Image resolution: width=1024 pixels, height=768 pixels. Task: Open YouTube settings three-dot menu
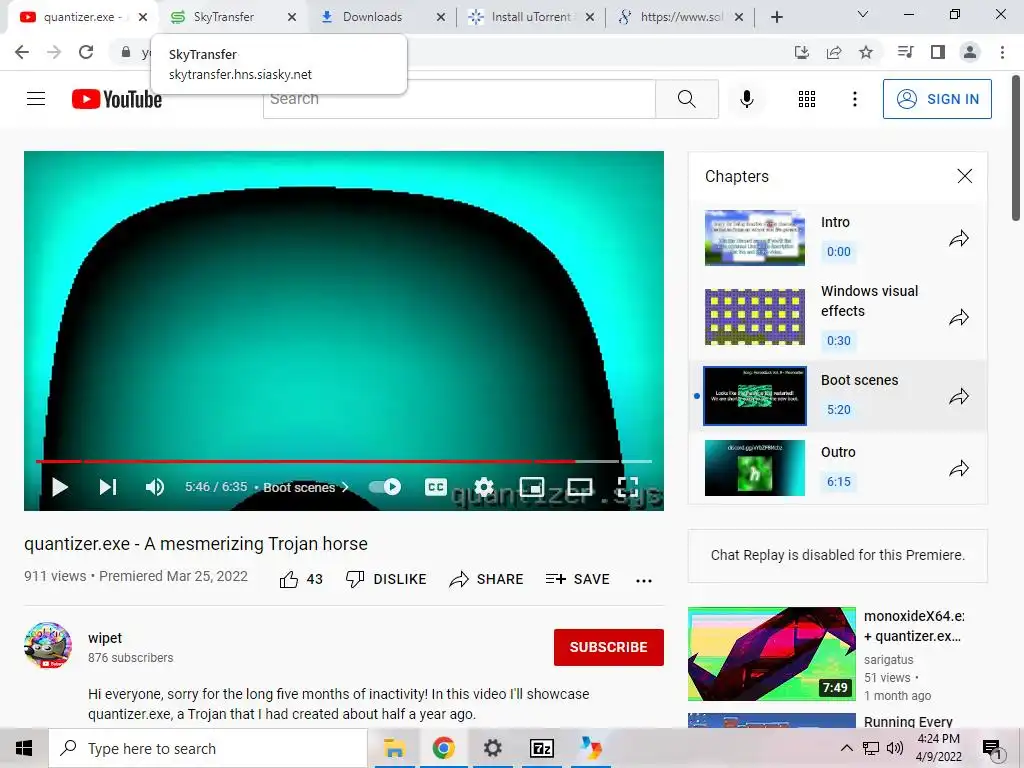click(855, 99)
